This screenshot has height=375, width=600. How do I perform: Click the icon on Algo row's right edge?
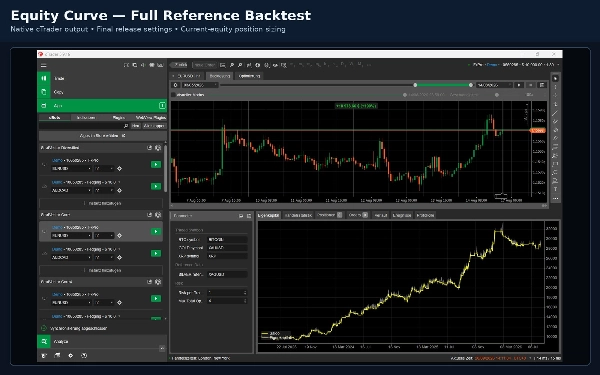pos(162,105)
